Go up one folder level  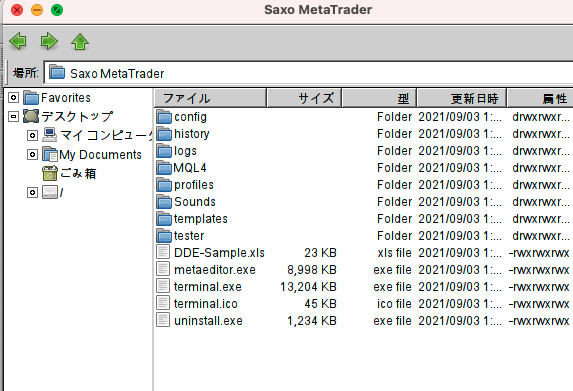(80, 41)
